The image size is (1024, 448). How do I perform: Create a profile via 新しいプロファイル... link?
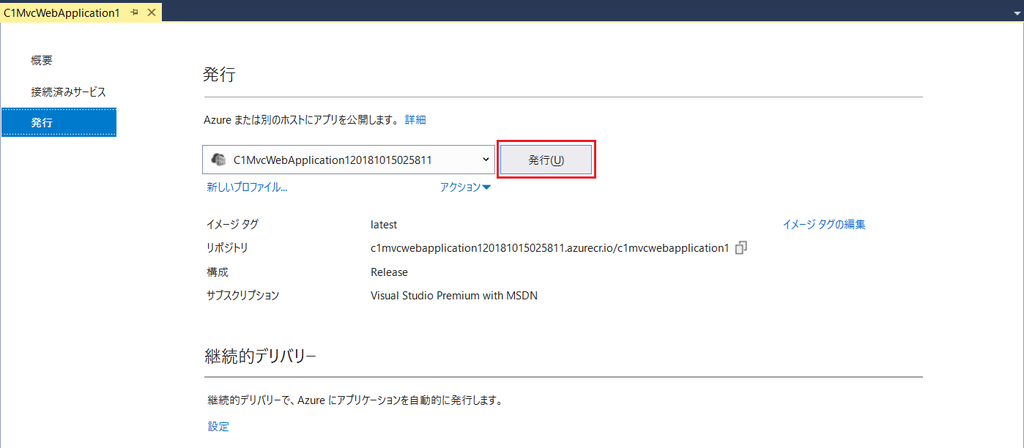coord(248,187)
